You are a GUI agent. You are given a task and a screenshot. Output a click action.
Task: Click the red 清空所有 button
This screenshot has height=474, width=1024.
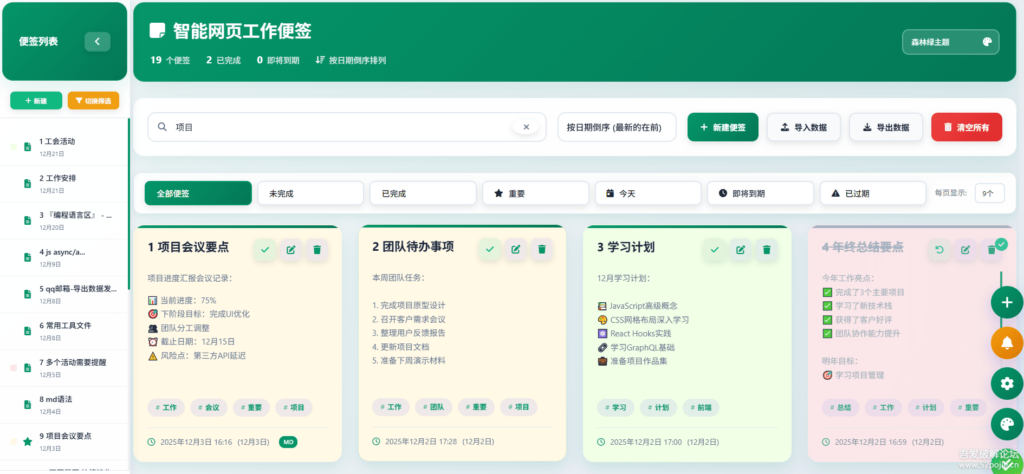(967, 127)
